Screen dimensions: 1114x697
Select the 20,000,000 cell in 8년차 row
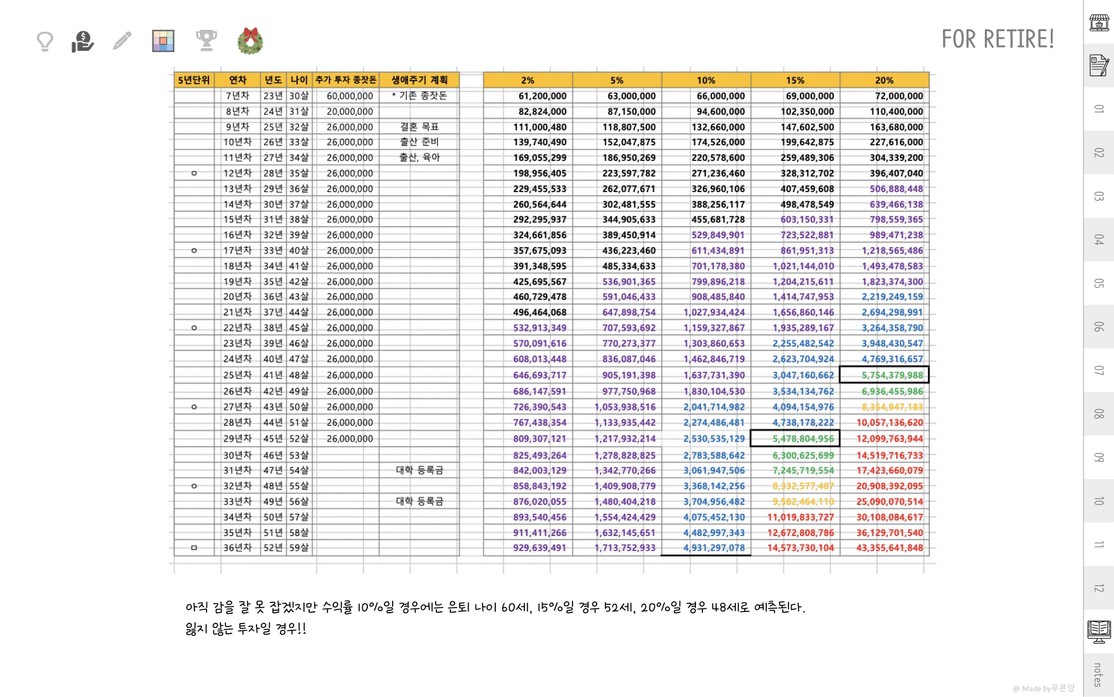click(x=346, y=112)
